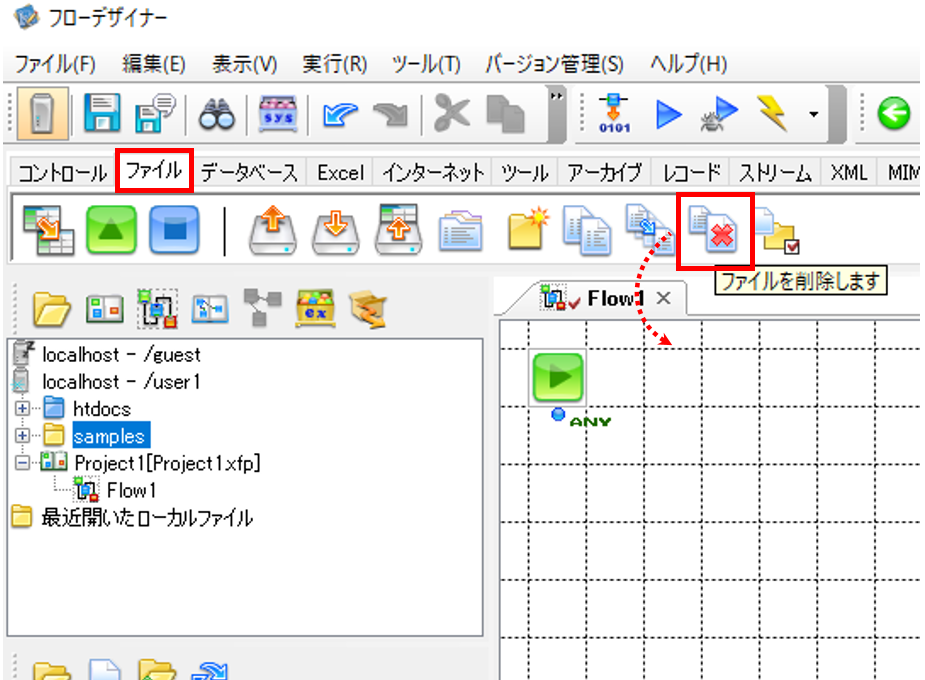Click the gray node tree icon
This screenshot has height=680, width=925.
[262, 307]
